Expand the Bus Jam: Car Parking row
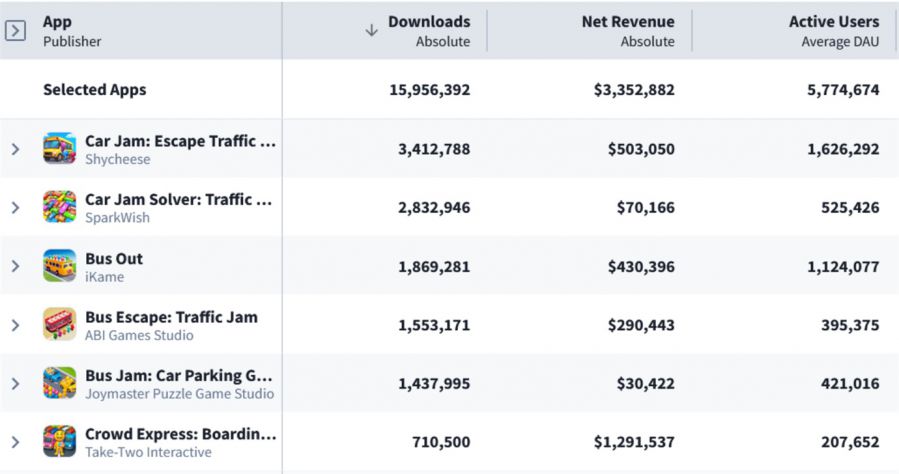Screen dimensions: 899x474 [15, 383]
